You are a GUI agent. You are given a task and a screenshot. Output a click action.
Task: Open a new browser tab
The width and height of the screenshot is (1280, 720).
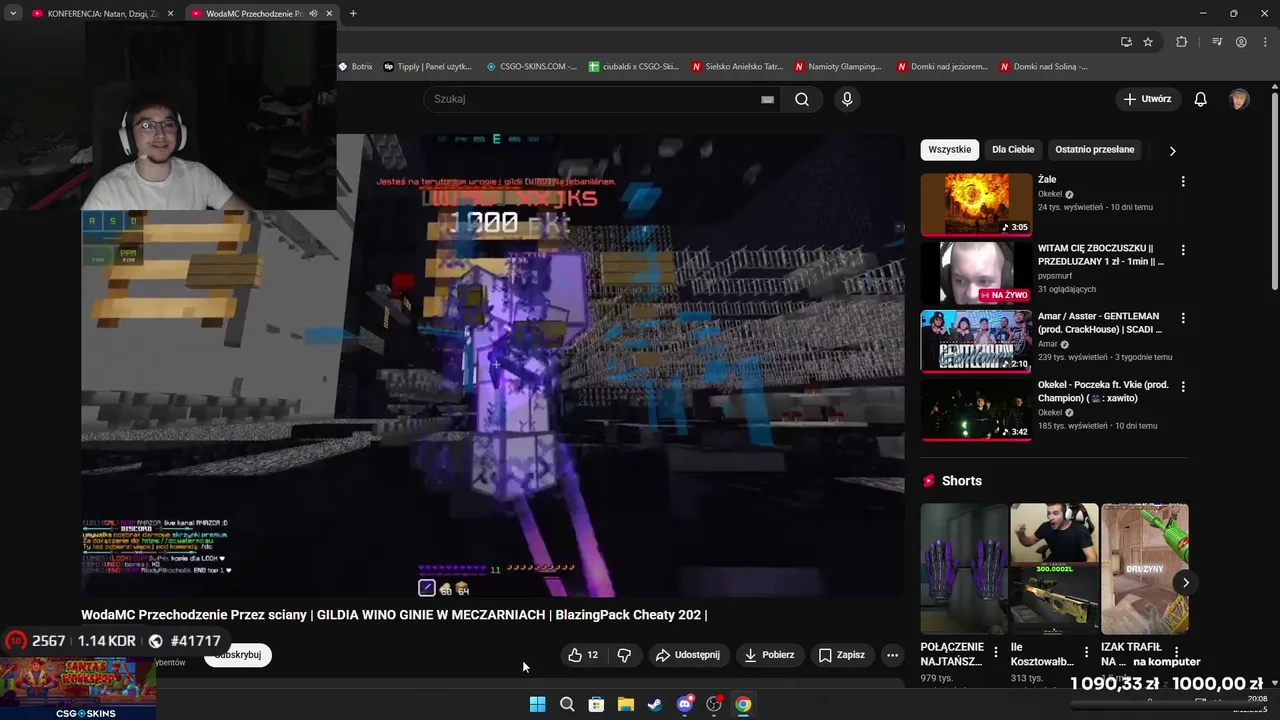353,13
